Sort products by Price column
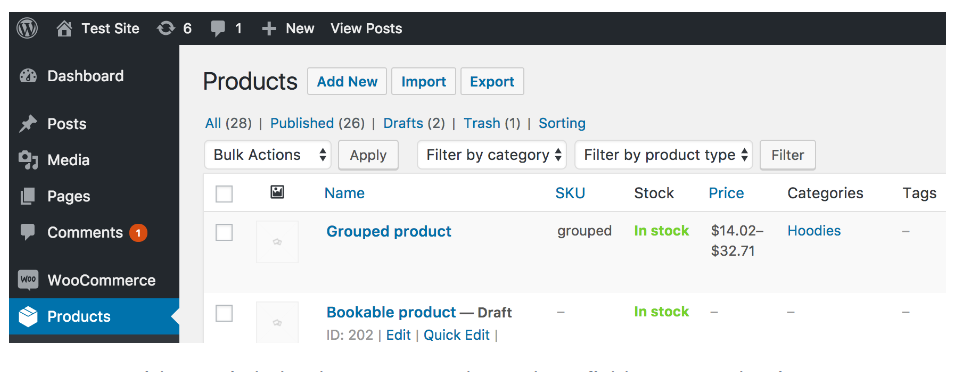Image resolution: width=967 pixels, height=372 pixels. [x=726, y=193]
